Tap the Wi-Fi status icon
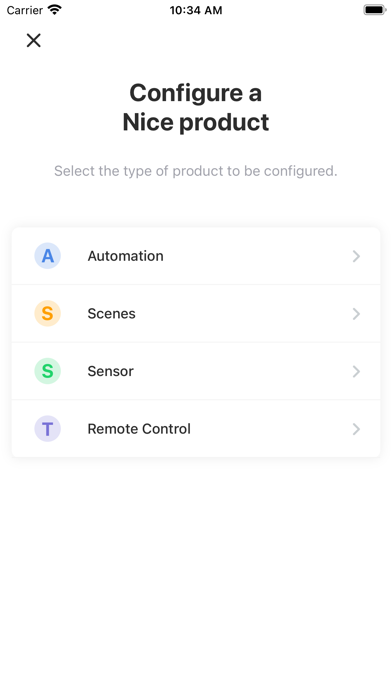The height and width of the screenshot is (696, 392). (x=55, y=10)
